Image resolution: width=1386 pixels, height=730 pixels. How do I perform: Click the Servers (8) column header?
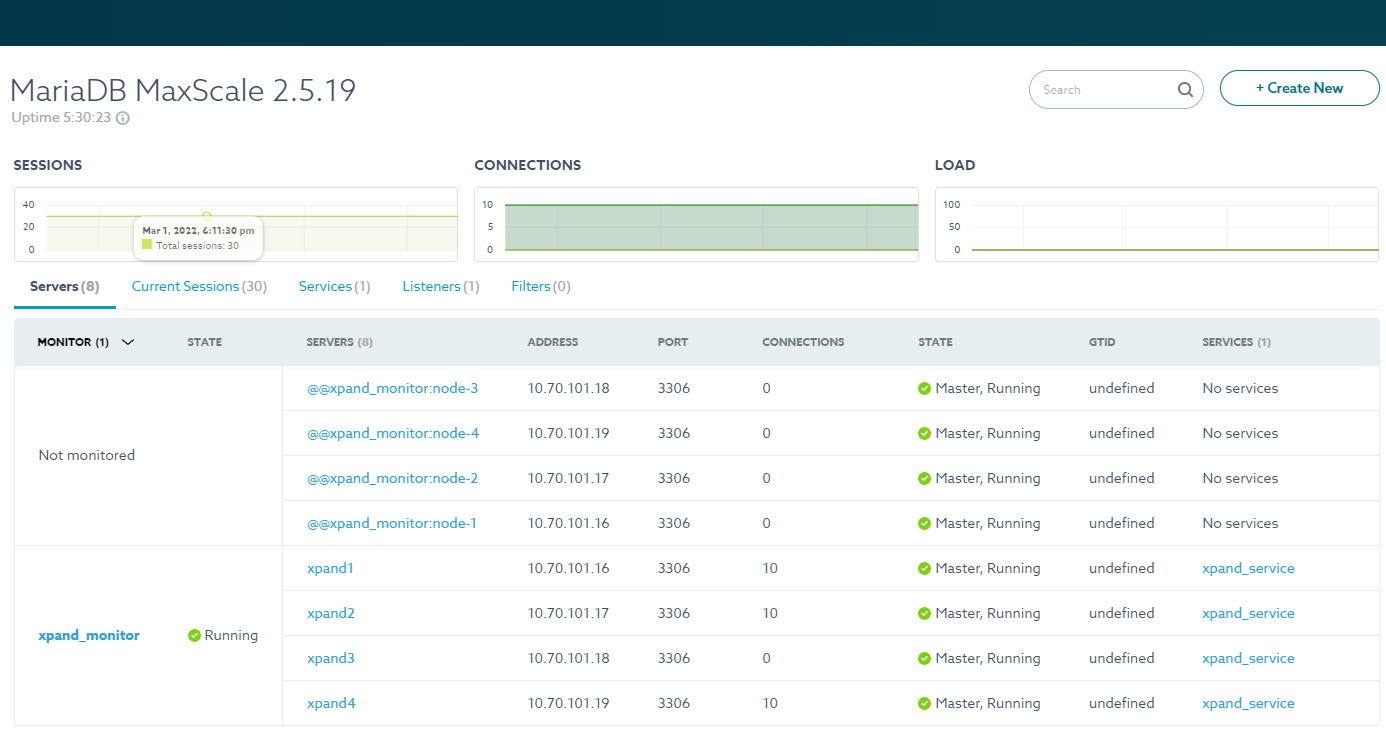click(339, 342)
